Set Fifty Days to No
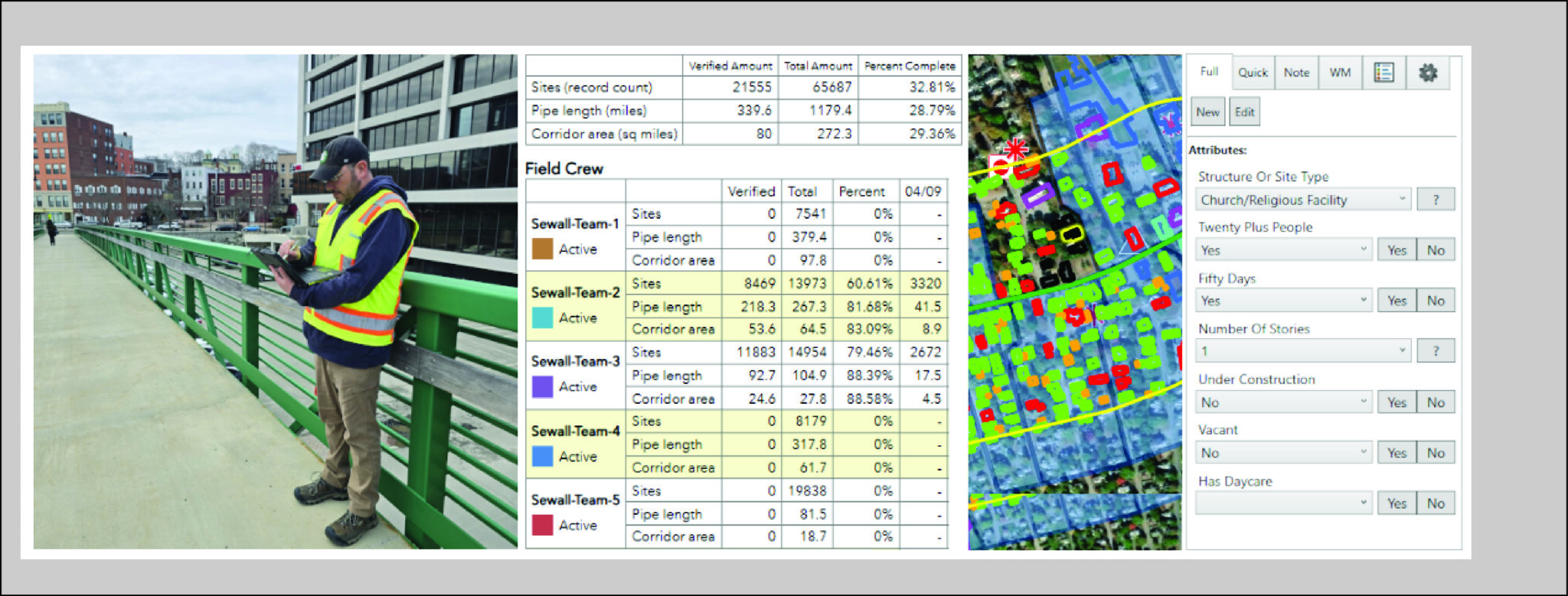Image resolution: width=1568 pixels, height=596 pixels. pyautogui.click(x=1436, y=301)
